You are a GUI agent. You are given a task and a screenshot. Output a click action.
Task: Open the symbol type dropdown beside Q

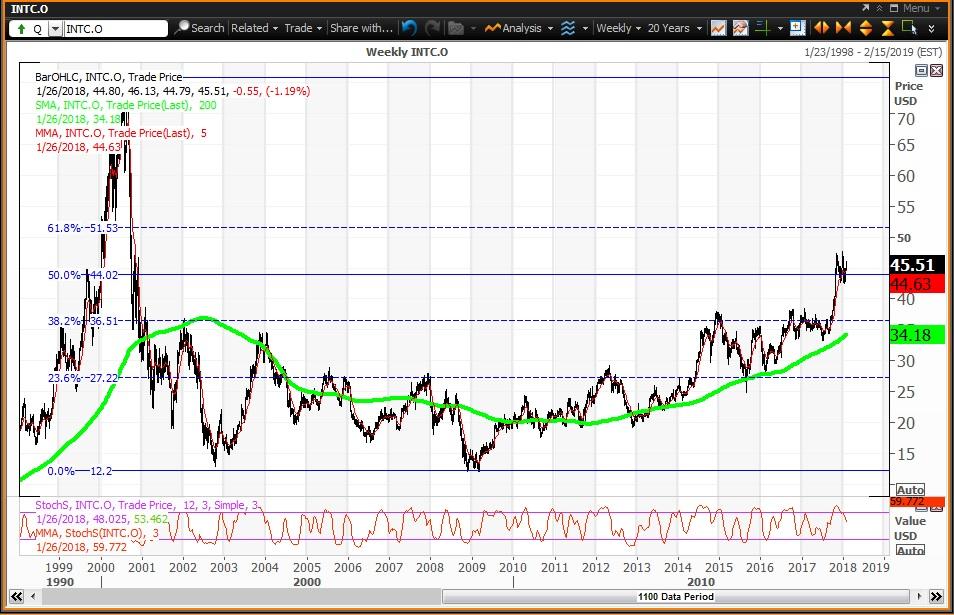[x=55, y=29]
